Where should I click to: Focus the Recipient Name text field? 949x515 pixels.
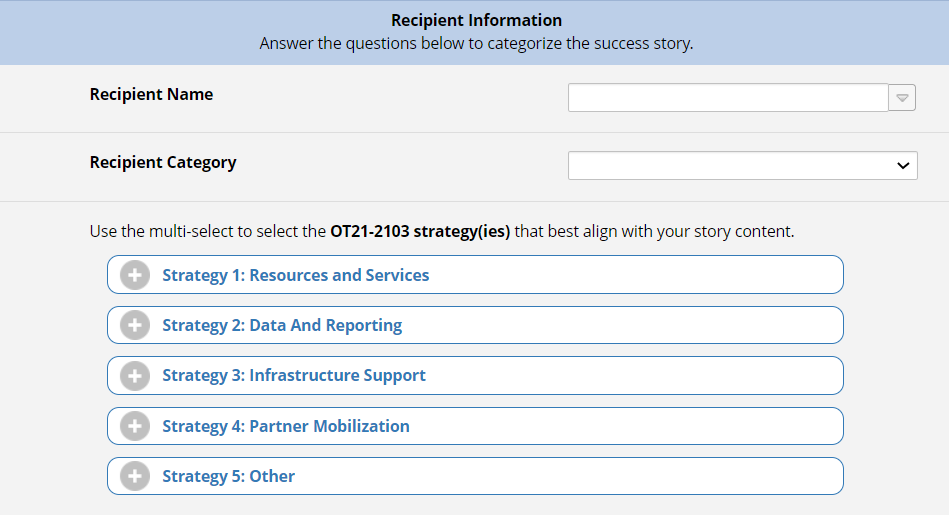pos(728,98)
